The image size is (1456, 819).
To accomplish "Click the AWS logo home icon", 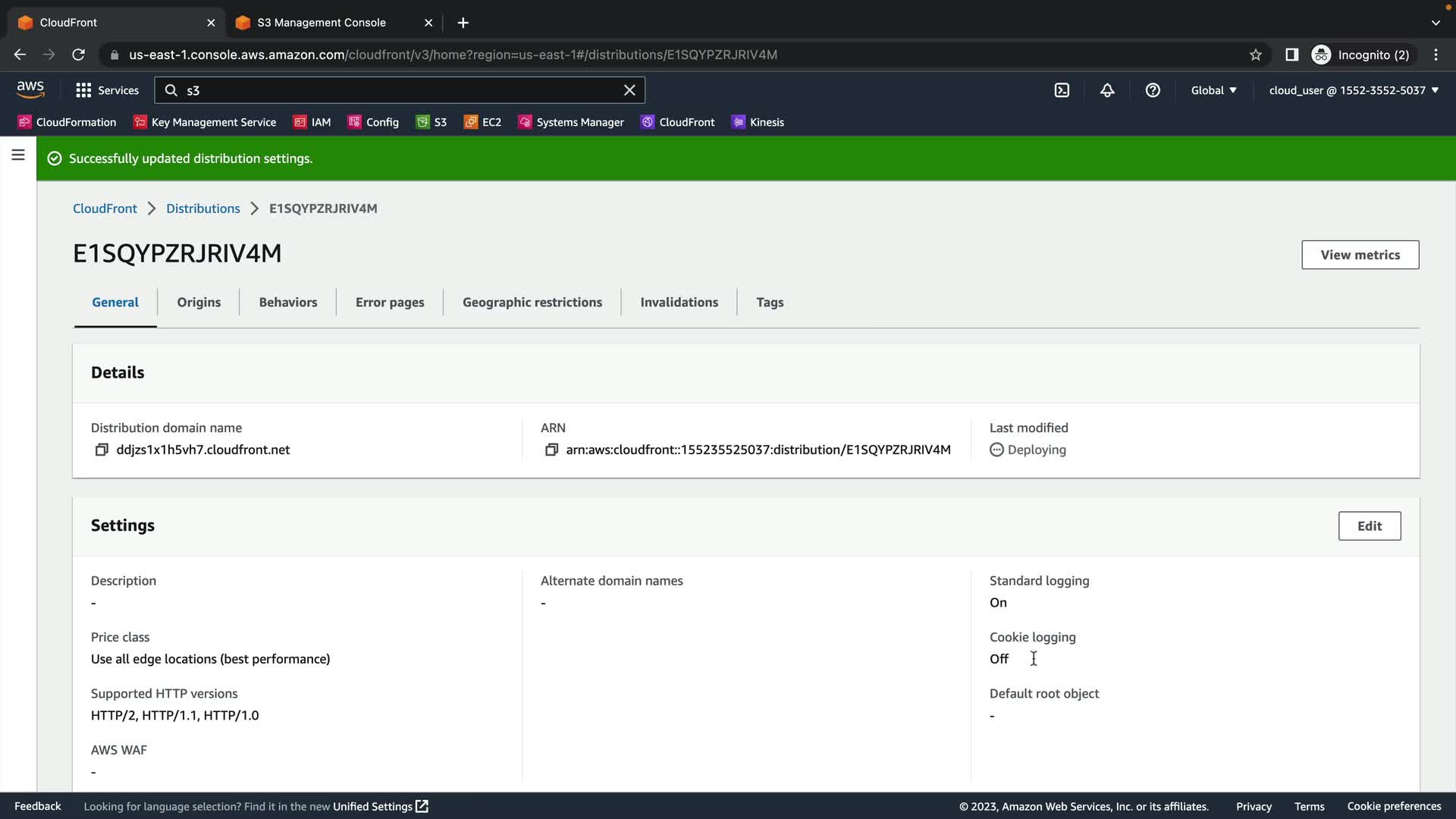I will [30, 89].
